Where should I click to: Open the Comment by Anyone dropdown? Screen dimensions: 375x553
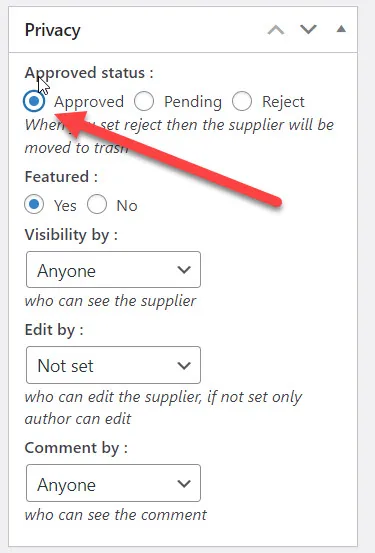click(x=114, y=483)
